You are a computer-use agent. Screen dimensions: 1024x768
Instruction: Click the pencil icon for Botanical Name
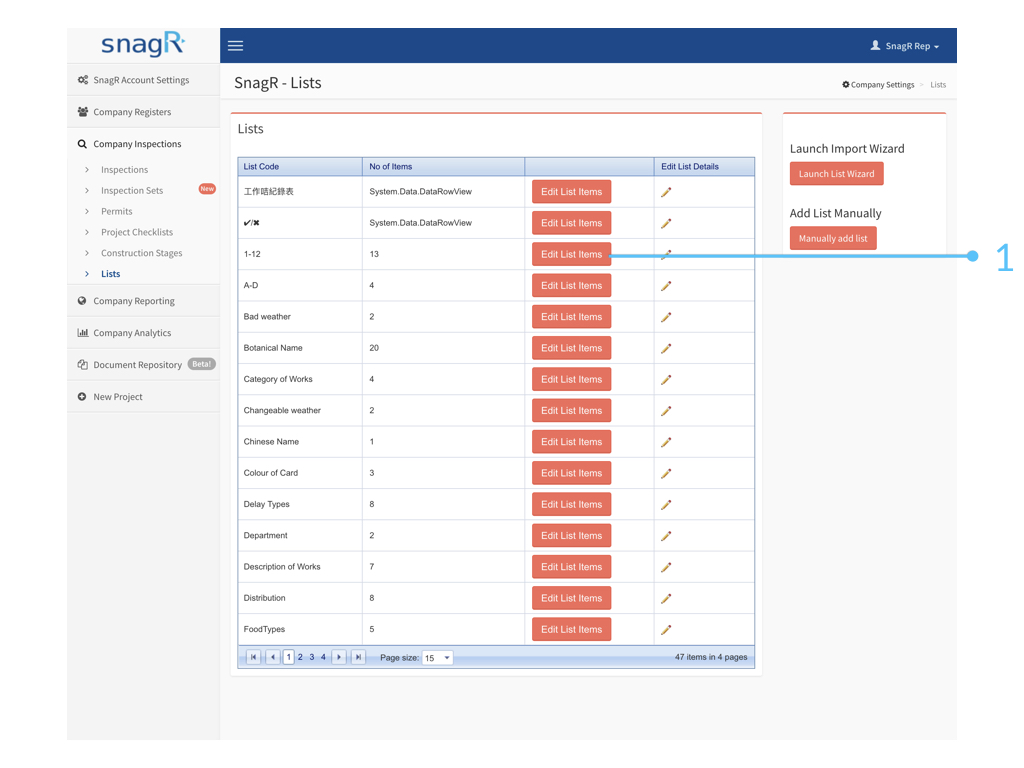(666, 348)
